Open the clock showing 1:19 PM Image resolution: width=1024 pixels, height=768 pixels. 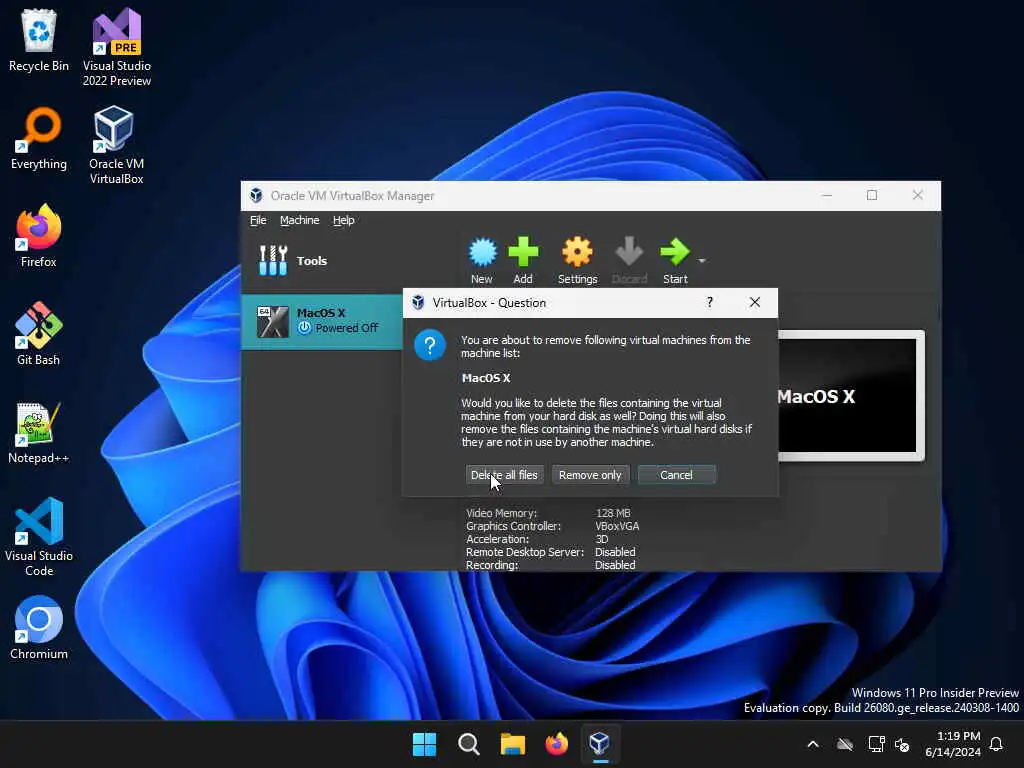click(x=953, y=744)
